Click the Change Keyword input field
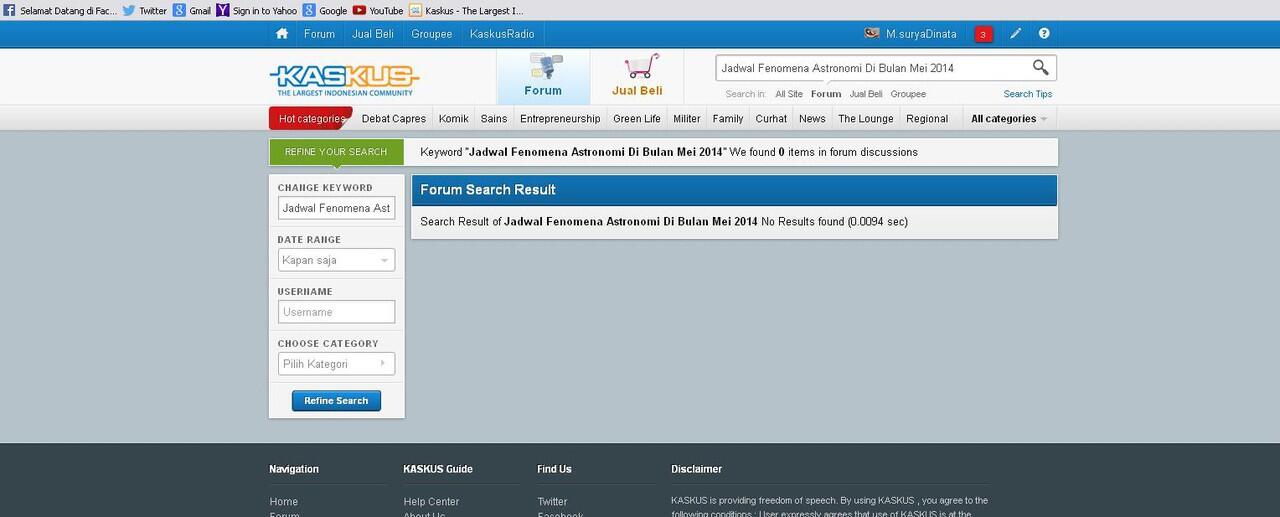 click(336, 208)
